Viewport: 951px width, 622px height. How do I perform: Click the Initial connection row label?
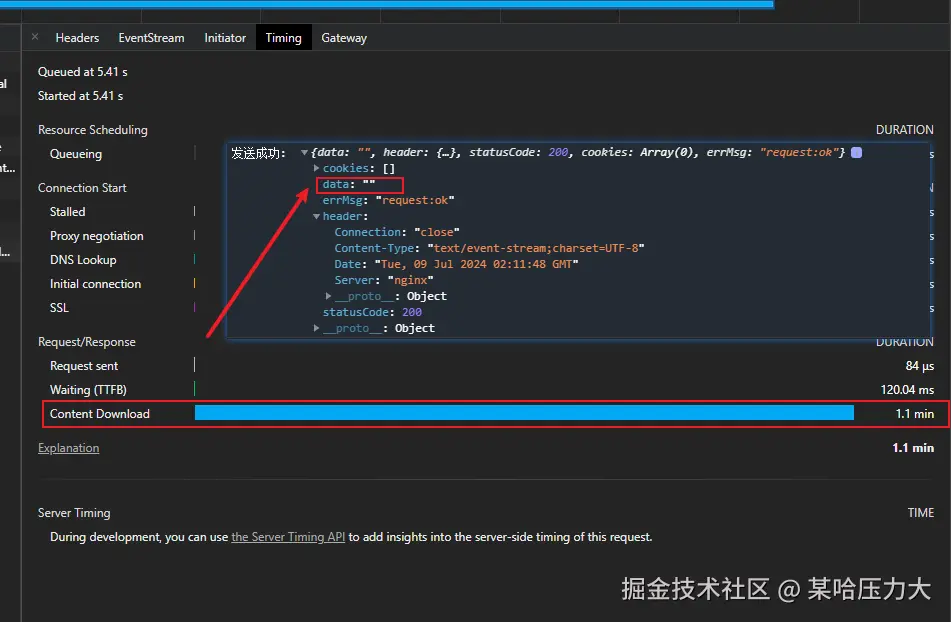[95, 284]
